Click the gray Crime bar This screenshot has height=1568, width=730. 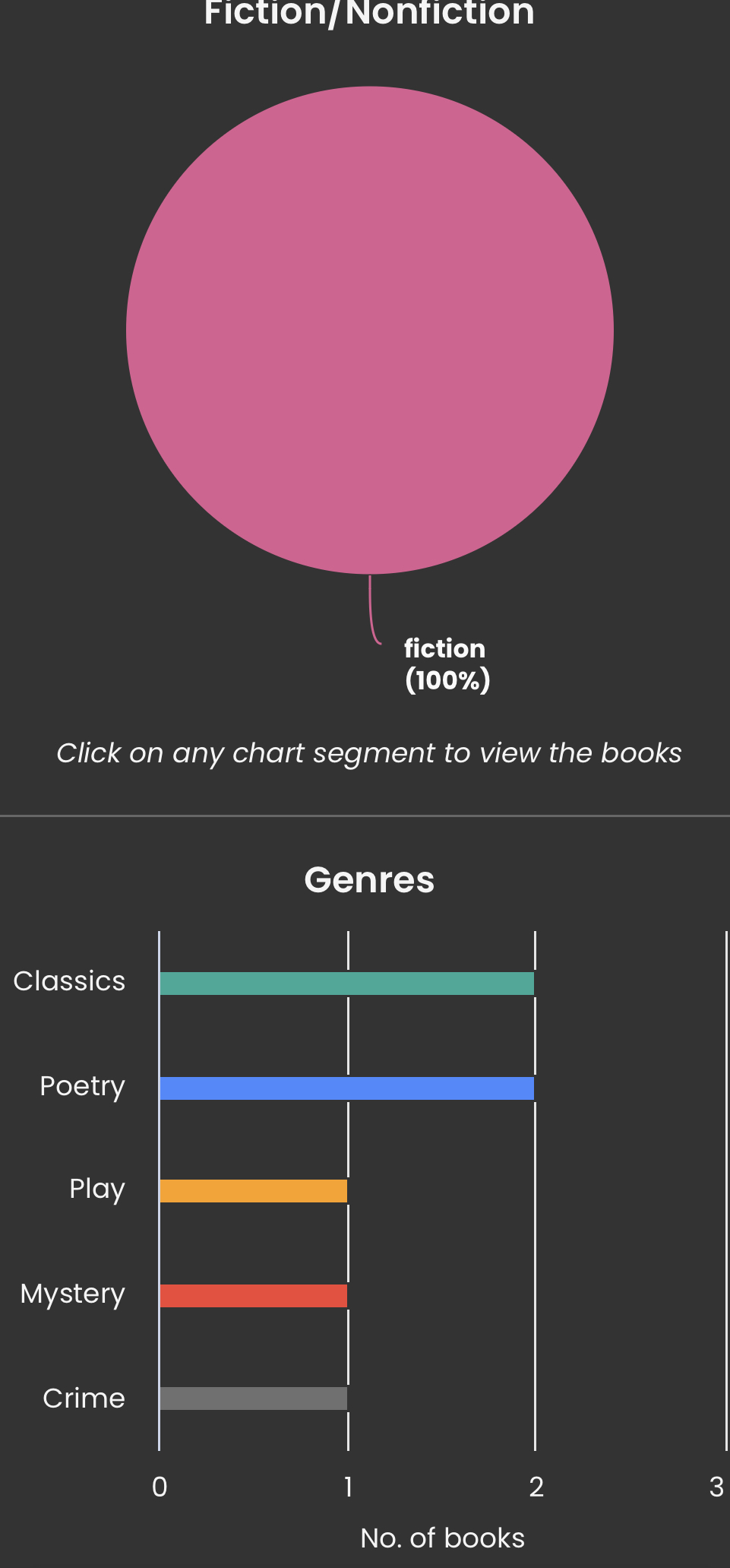(x=253, y=1399)
